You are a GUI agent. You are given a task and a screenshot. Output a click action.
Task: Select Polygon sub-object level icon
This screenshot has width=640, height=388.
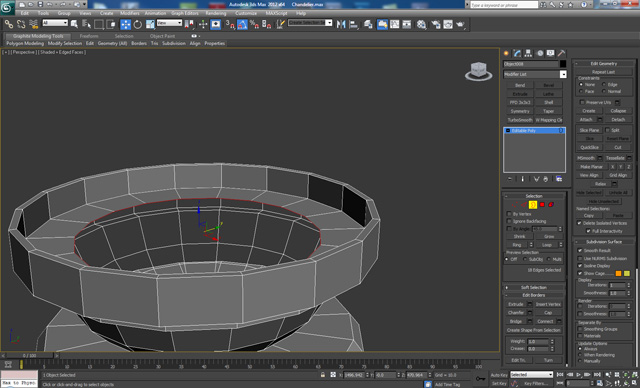pos(542,204)
